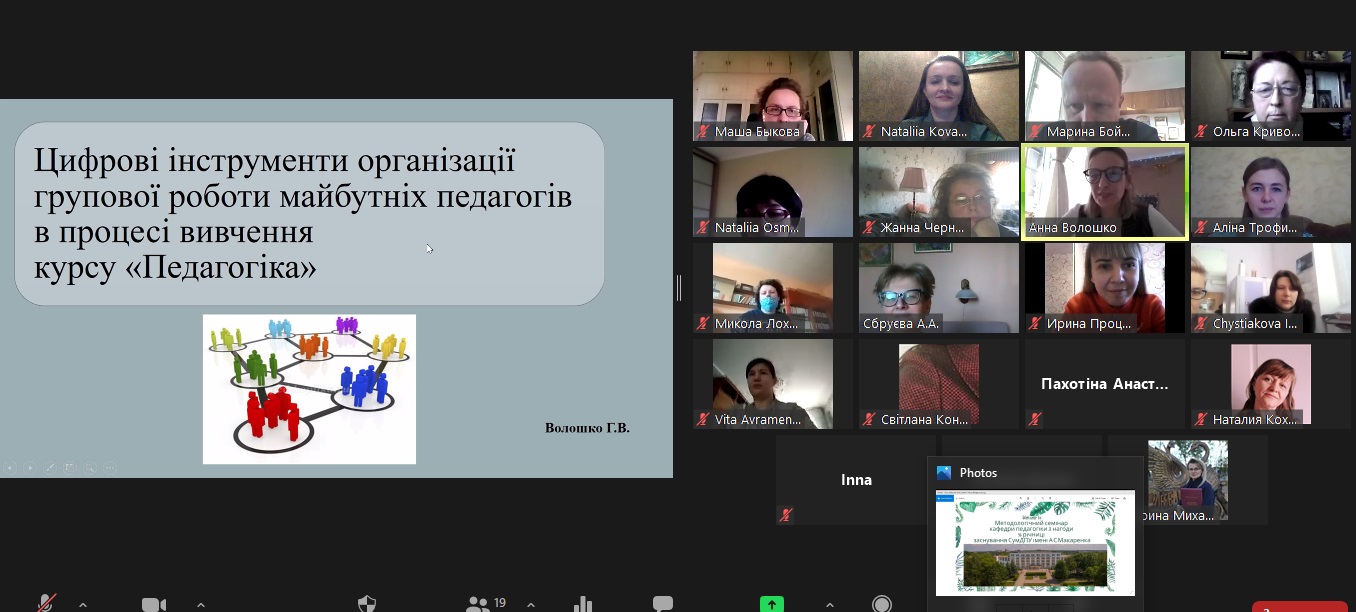The height and width of the screenshot is (612, 1356).
Task: Select Inna participant tile
Action: click(856, 480)
